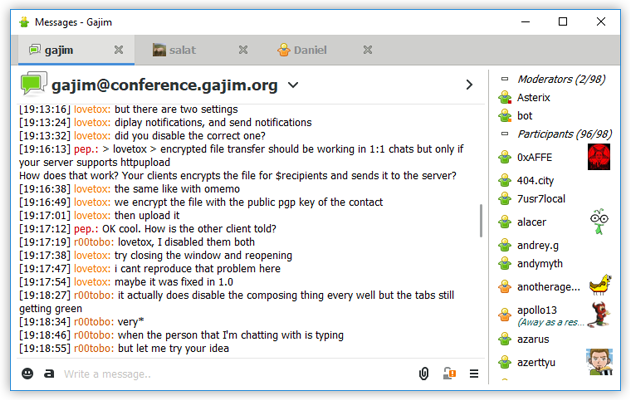
Task: Click apollo13's away status icon
Action: pyautogui.click(x=505, y=315)
